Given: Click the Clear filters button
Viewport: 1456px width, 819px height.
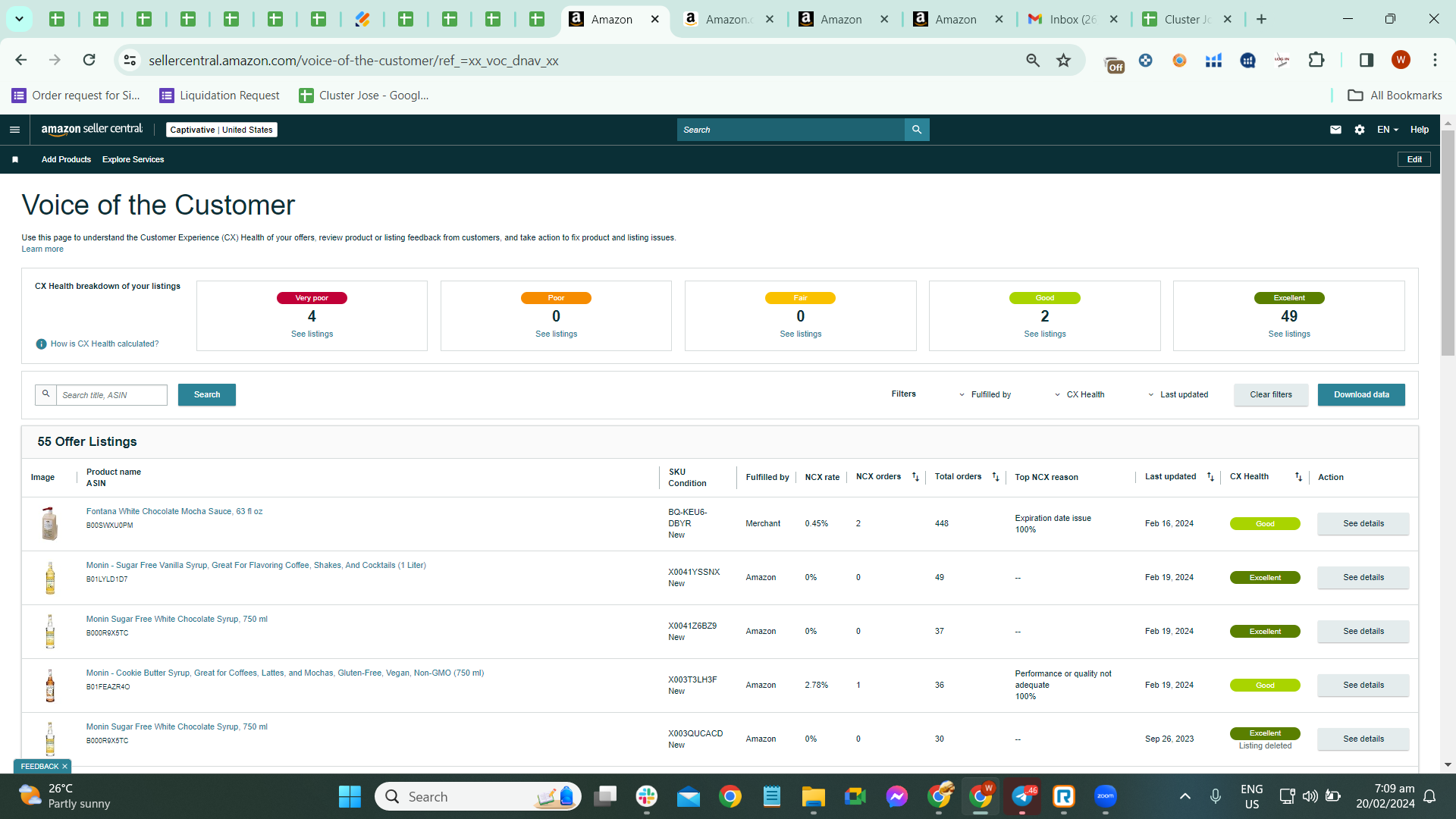Looking at the screenshot, I should (1271, 394).
